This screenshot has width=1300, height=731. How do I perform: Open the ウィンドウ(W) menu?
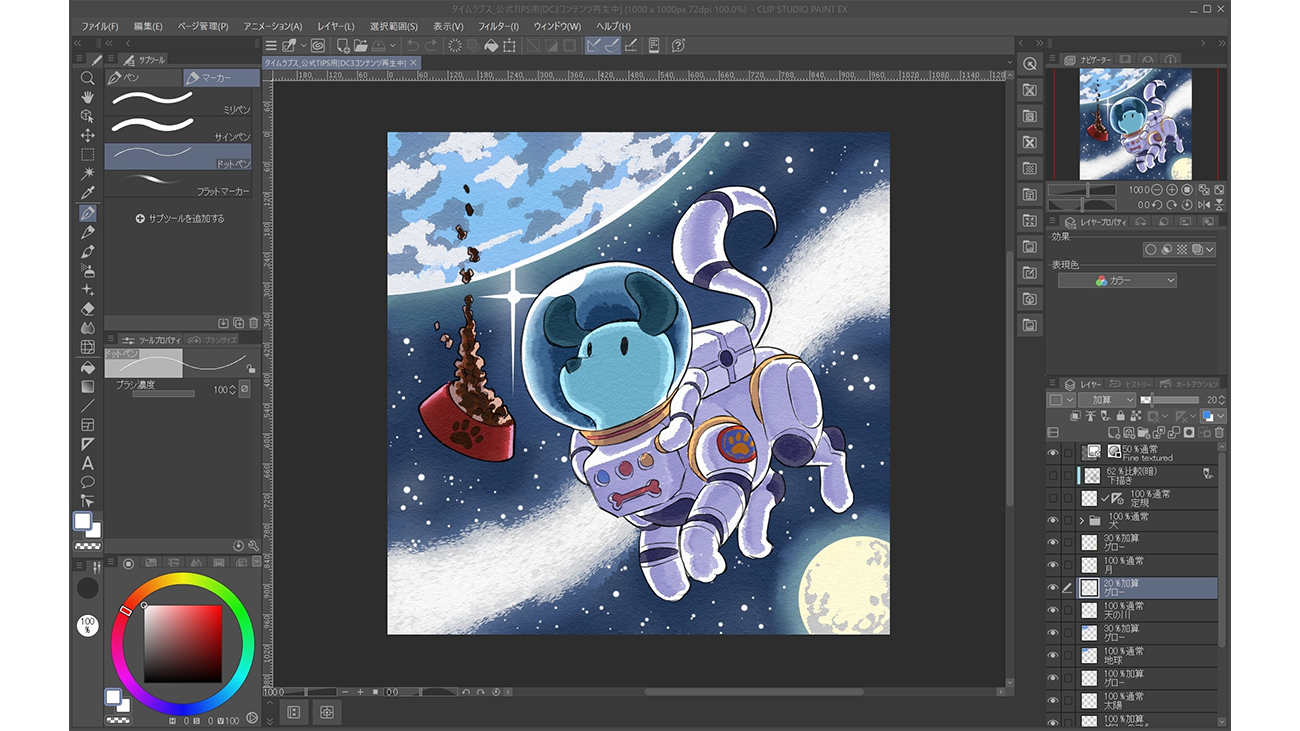click(559, 26)
